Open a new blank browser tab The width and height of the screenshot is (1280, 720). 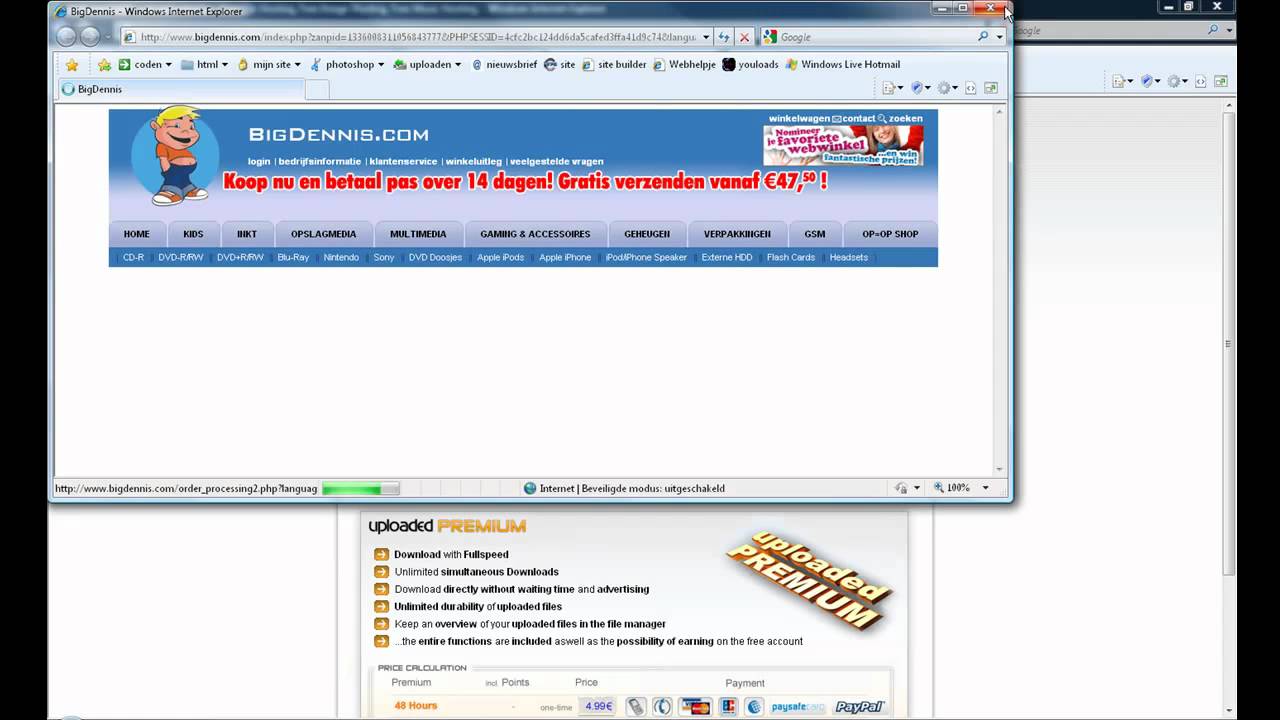tap(316, 89)
